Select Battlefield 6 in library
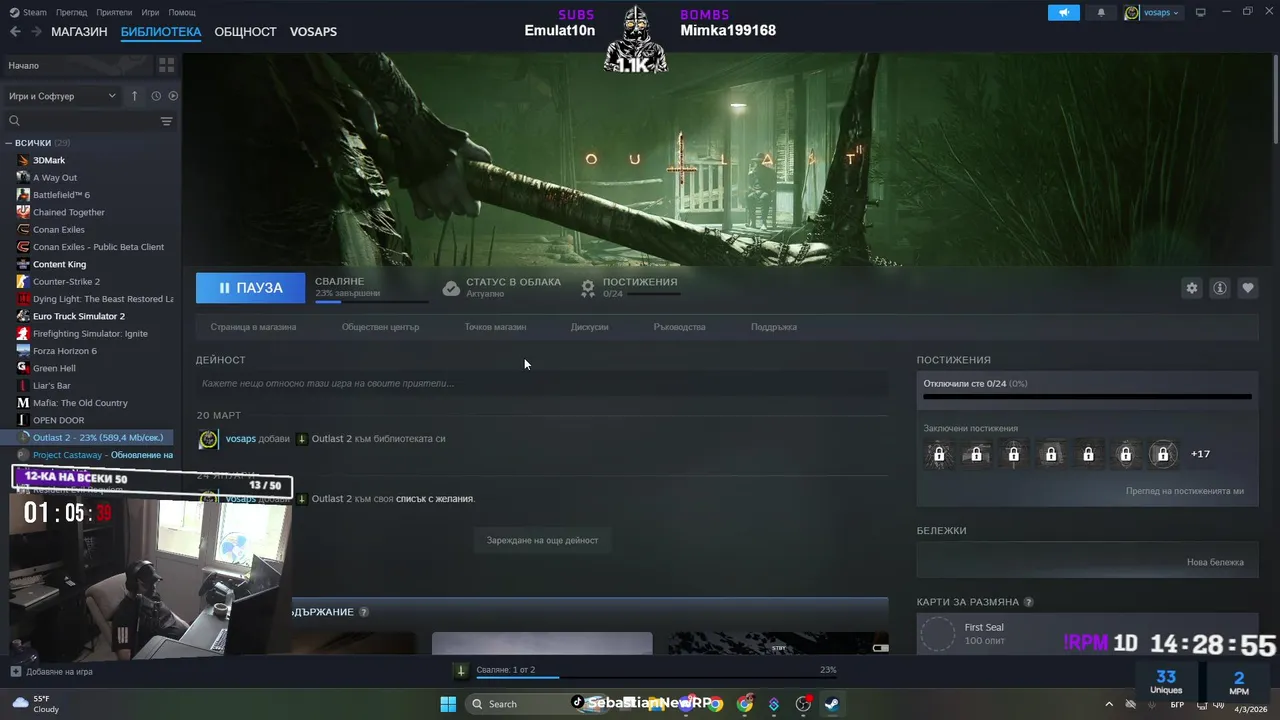1280x720 pixels. (61, 195)
